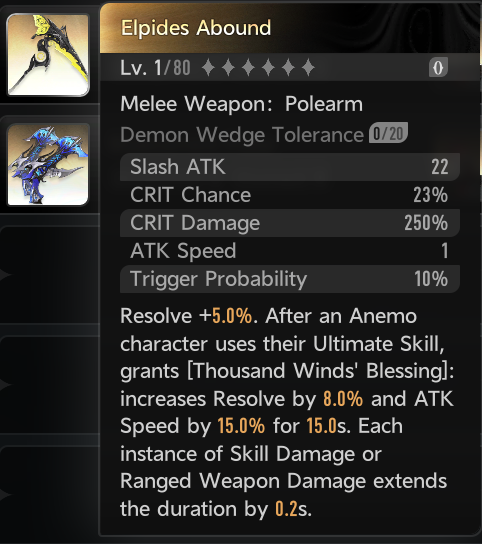Image resolution: width=482 pixels, height=544 pixels.
Task: Click the first star in the level row
Action: click(208, 67)
